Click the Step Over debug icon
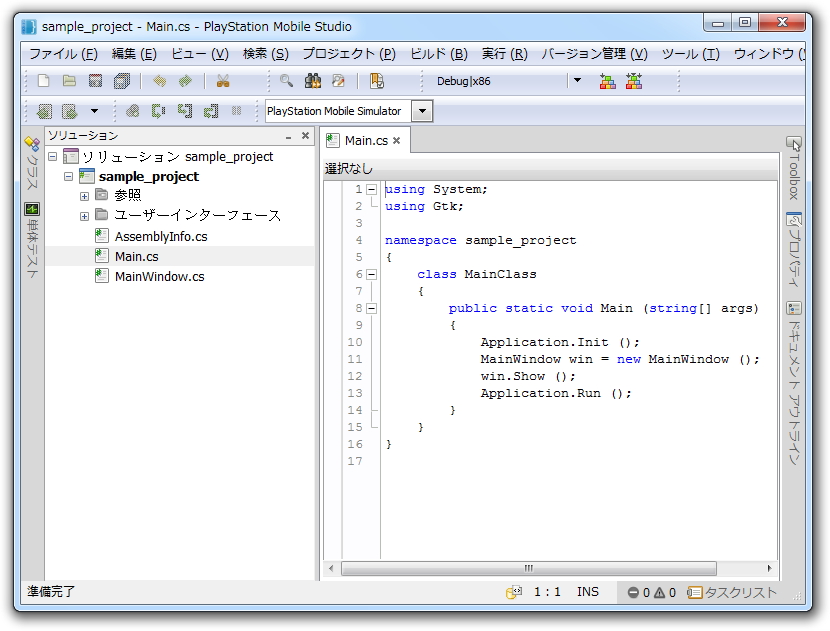830x631 pixels. click(158, 111)
